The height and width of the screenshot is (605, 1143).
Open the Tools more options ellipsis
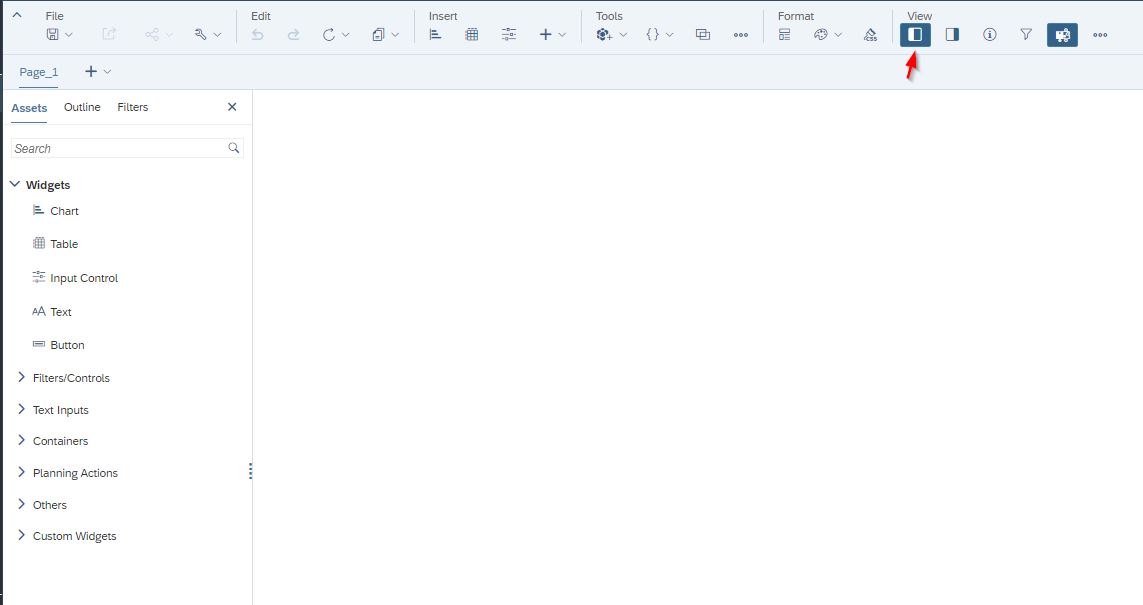click(x=741, y=35)
